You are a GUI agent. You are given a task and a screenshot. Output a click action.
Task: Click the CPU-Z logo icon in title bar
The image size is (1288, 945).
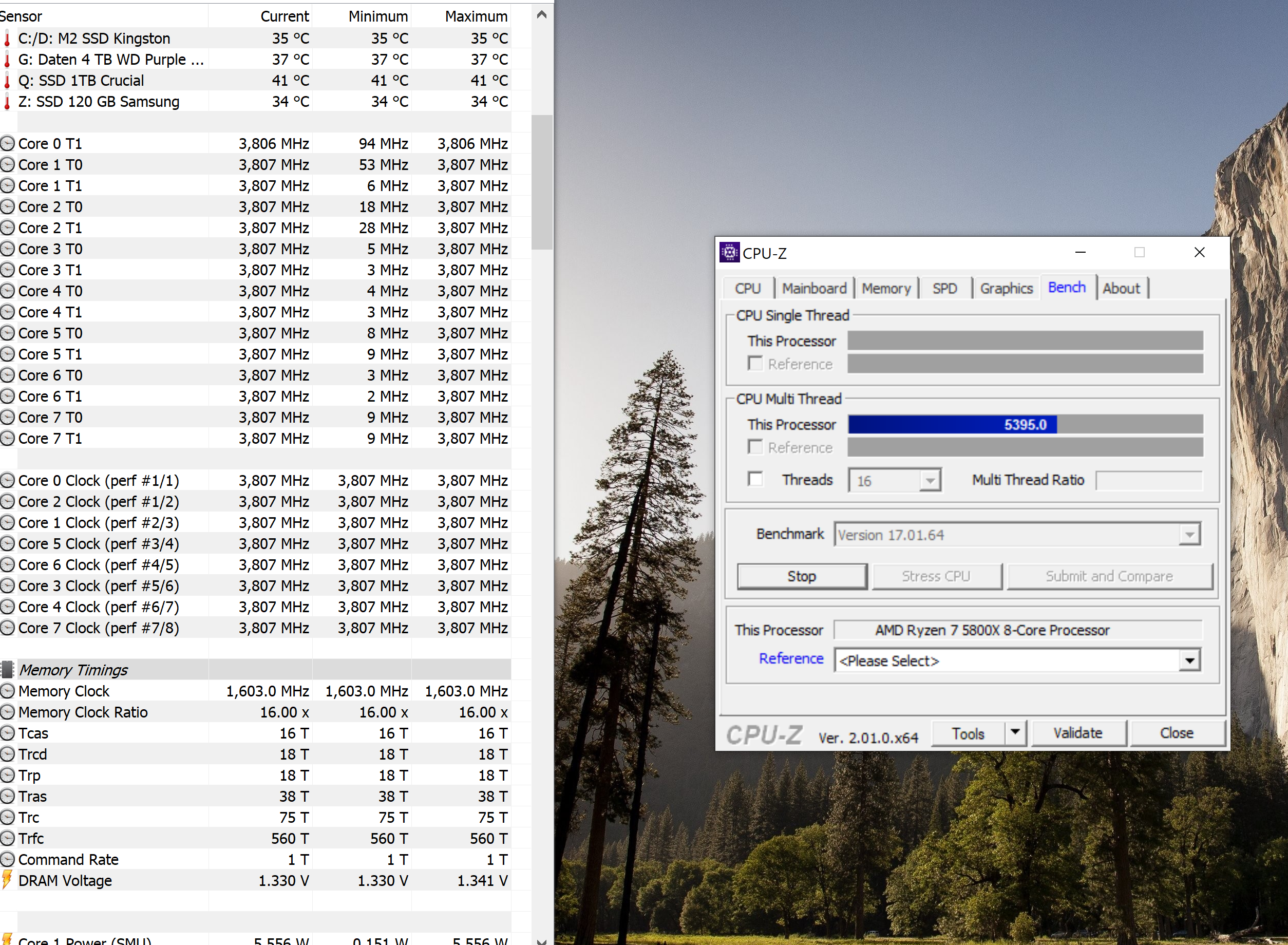729,252
